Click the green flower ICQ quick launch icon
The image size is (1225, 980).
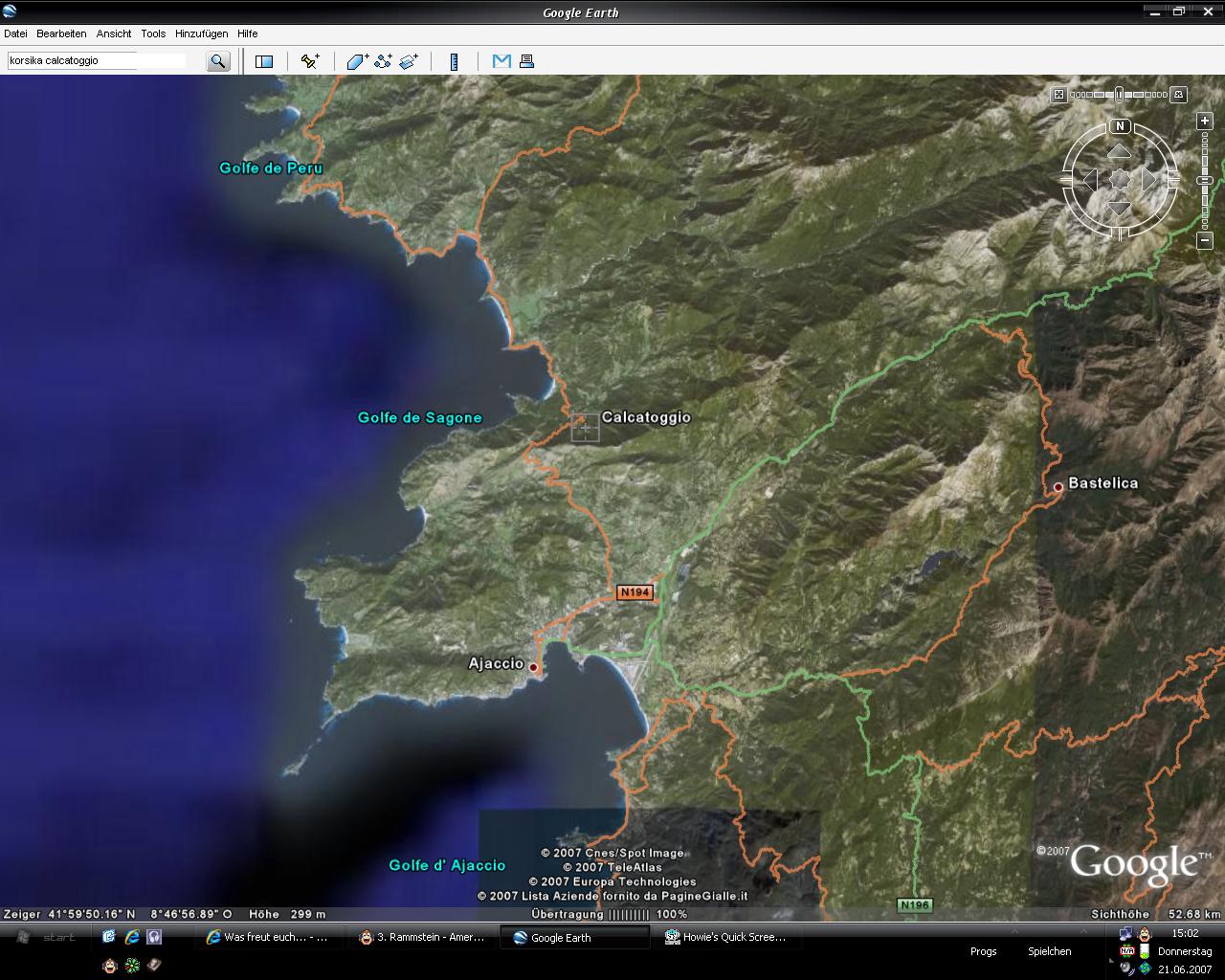click(132, 966)
